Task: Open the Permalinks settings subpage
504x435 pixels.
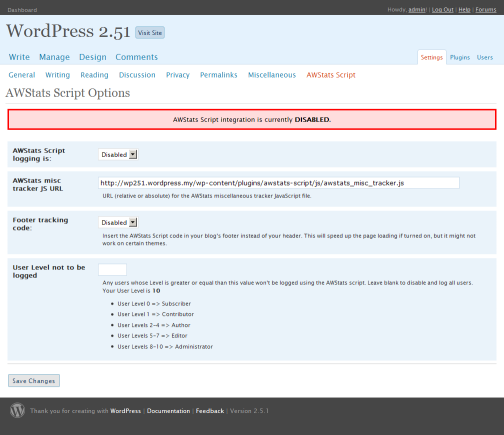Action: 219,75
